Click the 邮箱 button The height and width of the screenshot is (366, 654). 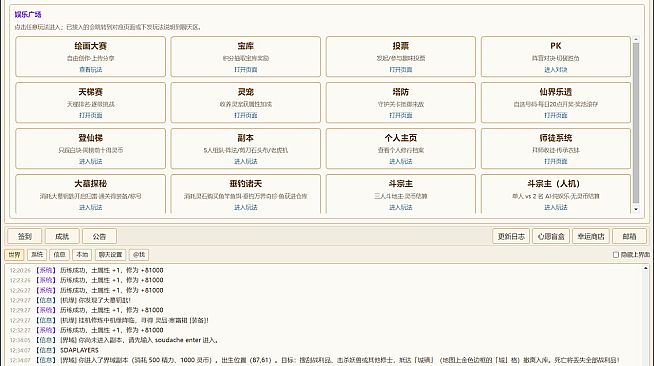629,236
